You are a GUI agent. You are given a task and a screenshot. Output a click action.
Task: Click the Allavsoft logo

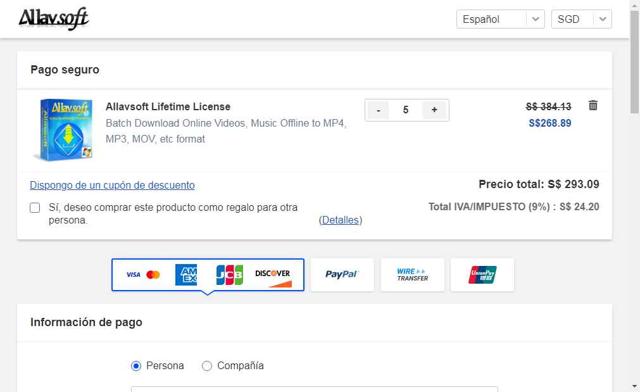click(x=53, y=19)
